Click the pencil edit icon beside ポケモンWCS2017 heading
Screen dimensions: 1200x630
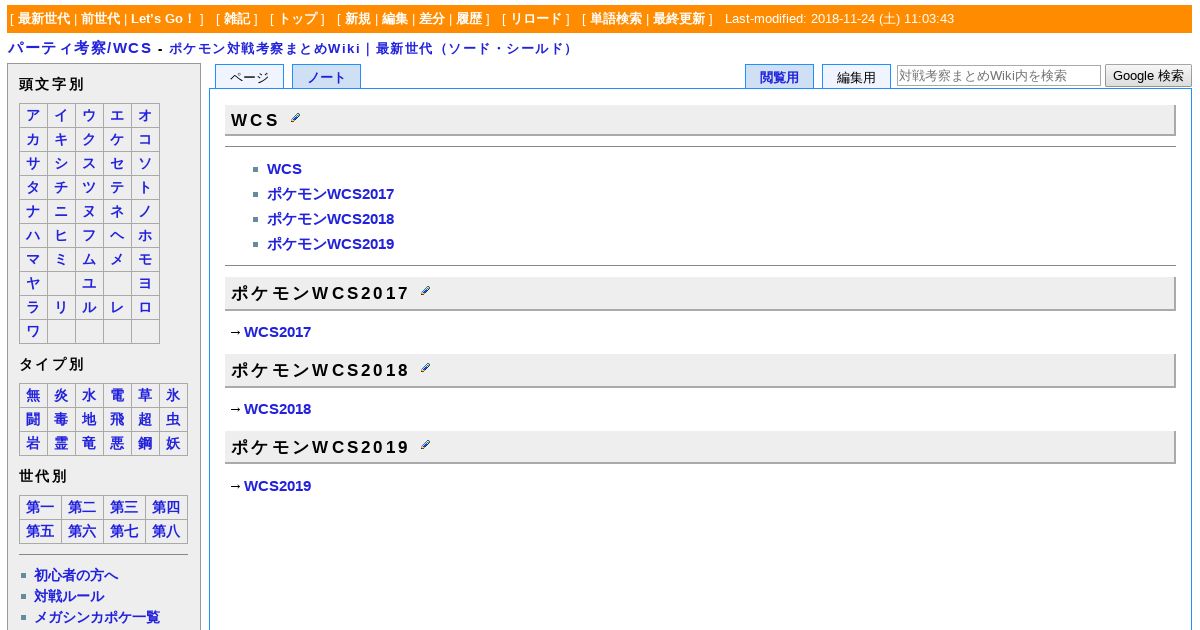coord(425,291)
